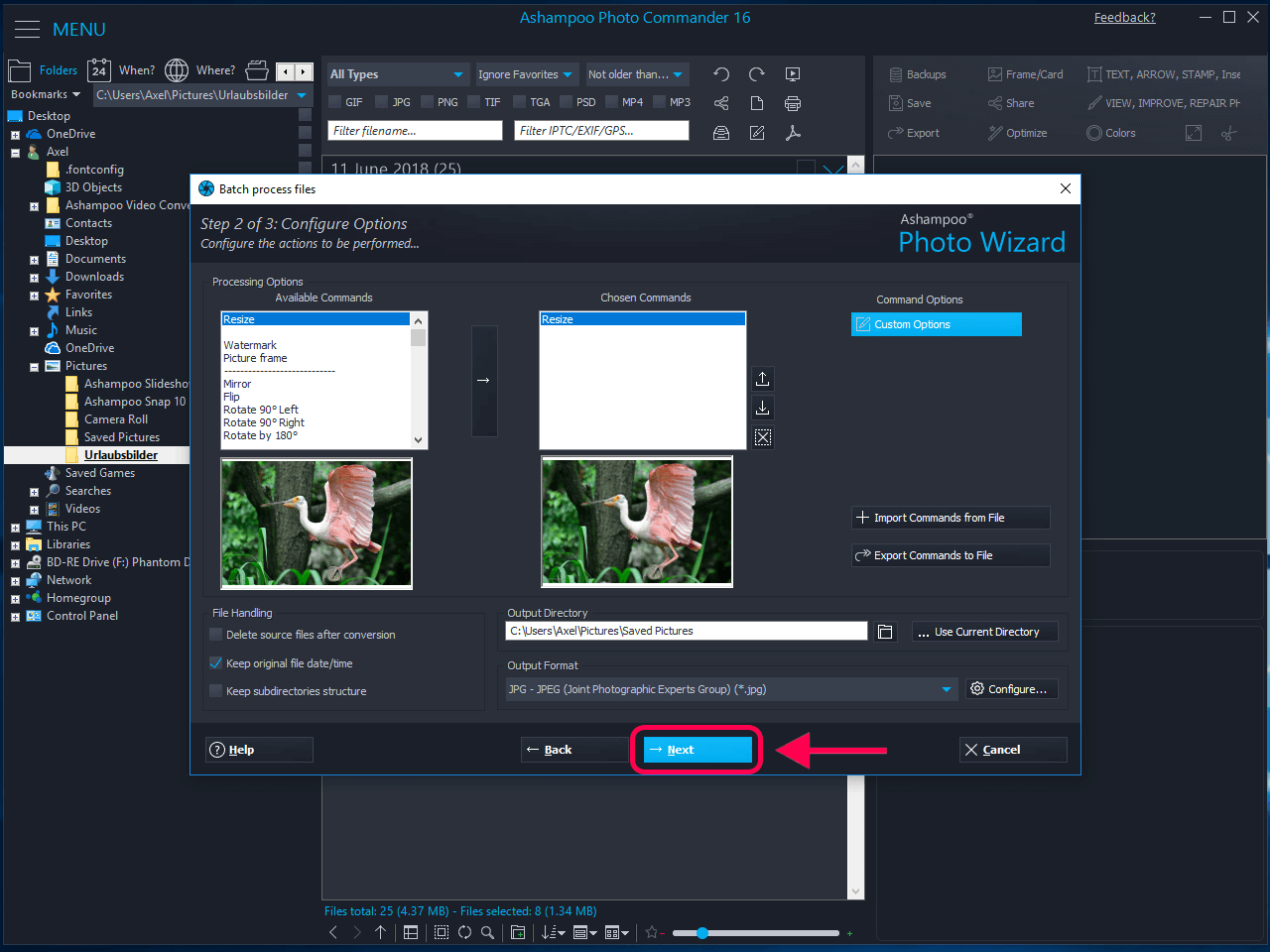Select Picture frame in Available Commands
Screen dimensions: 1270x952
point(255,358)
